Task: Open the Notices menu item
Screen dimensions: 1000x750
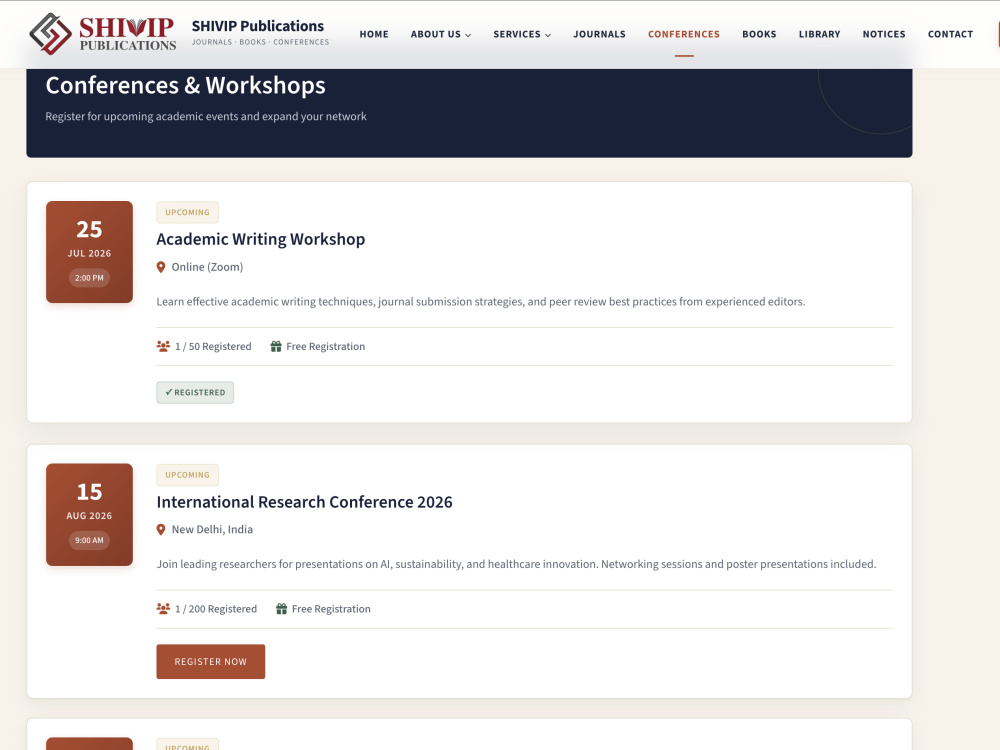Action: click(884, 34)
